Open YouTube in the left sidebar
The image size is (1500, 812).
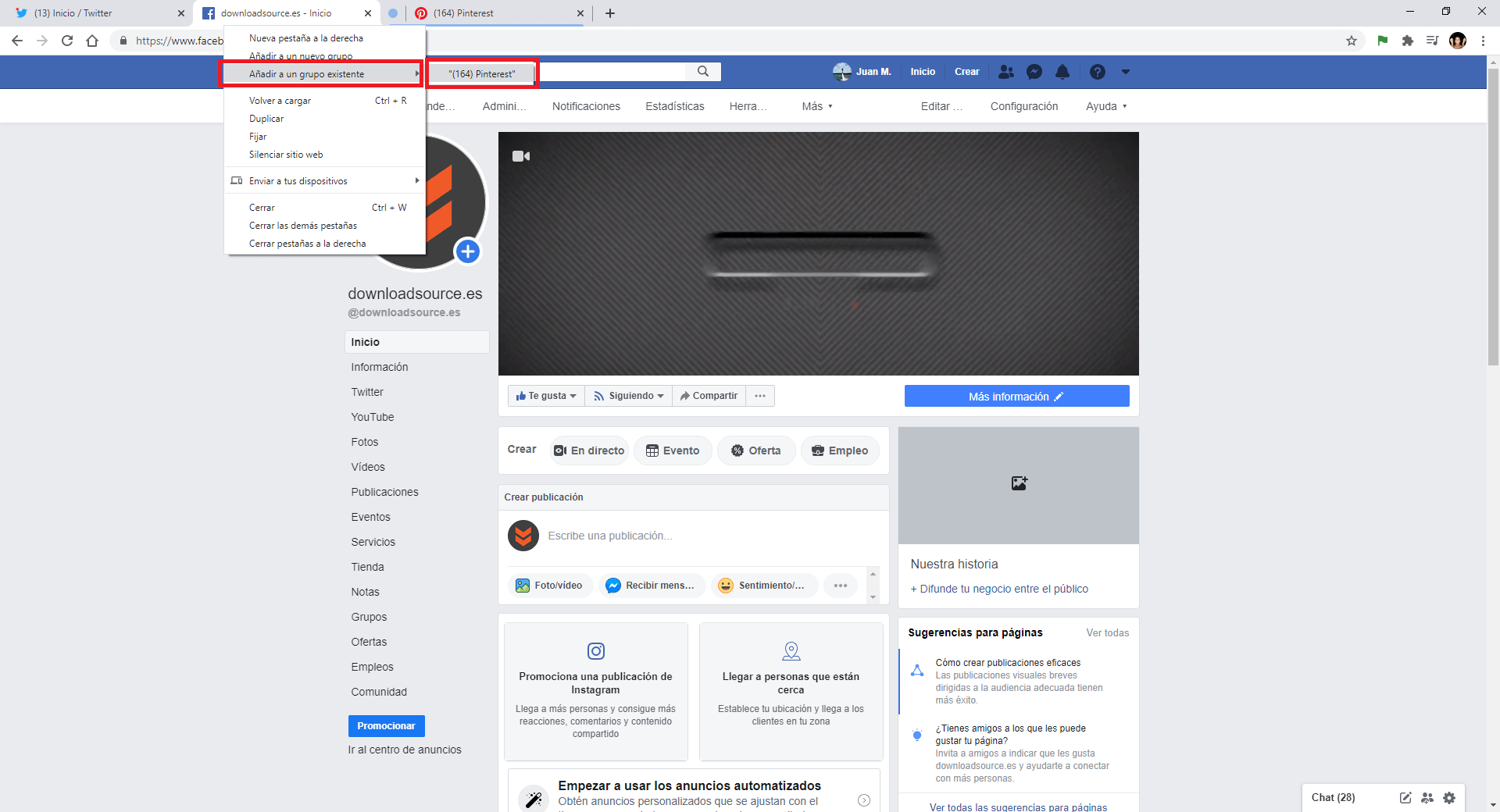coord(373,417)
